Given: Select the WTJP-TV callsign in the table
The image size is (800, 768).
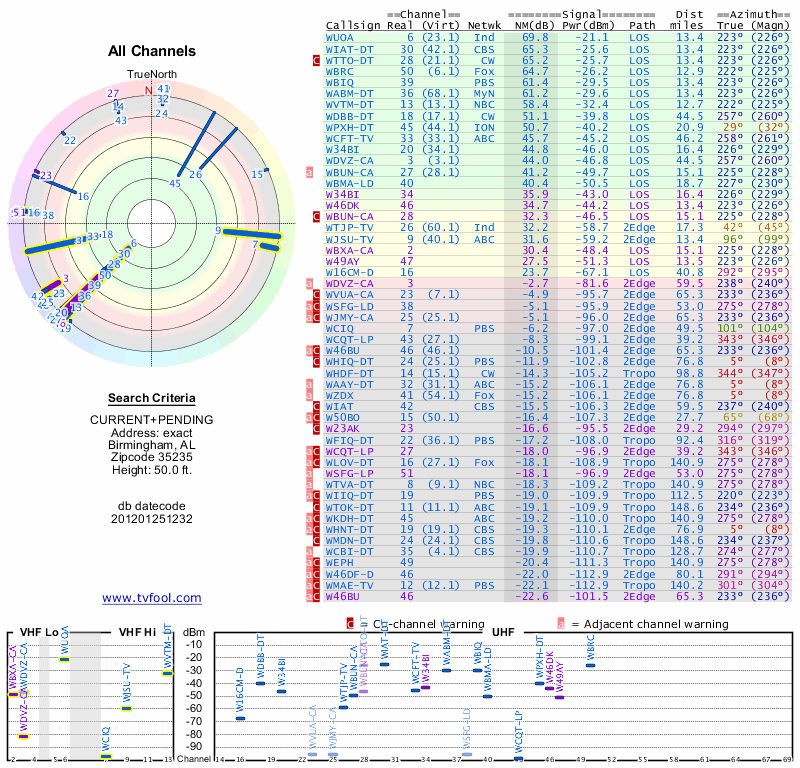Looking at the screenshot, I should (x=349, y=228).
